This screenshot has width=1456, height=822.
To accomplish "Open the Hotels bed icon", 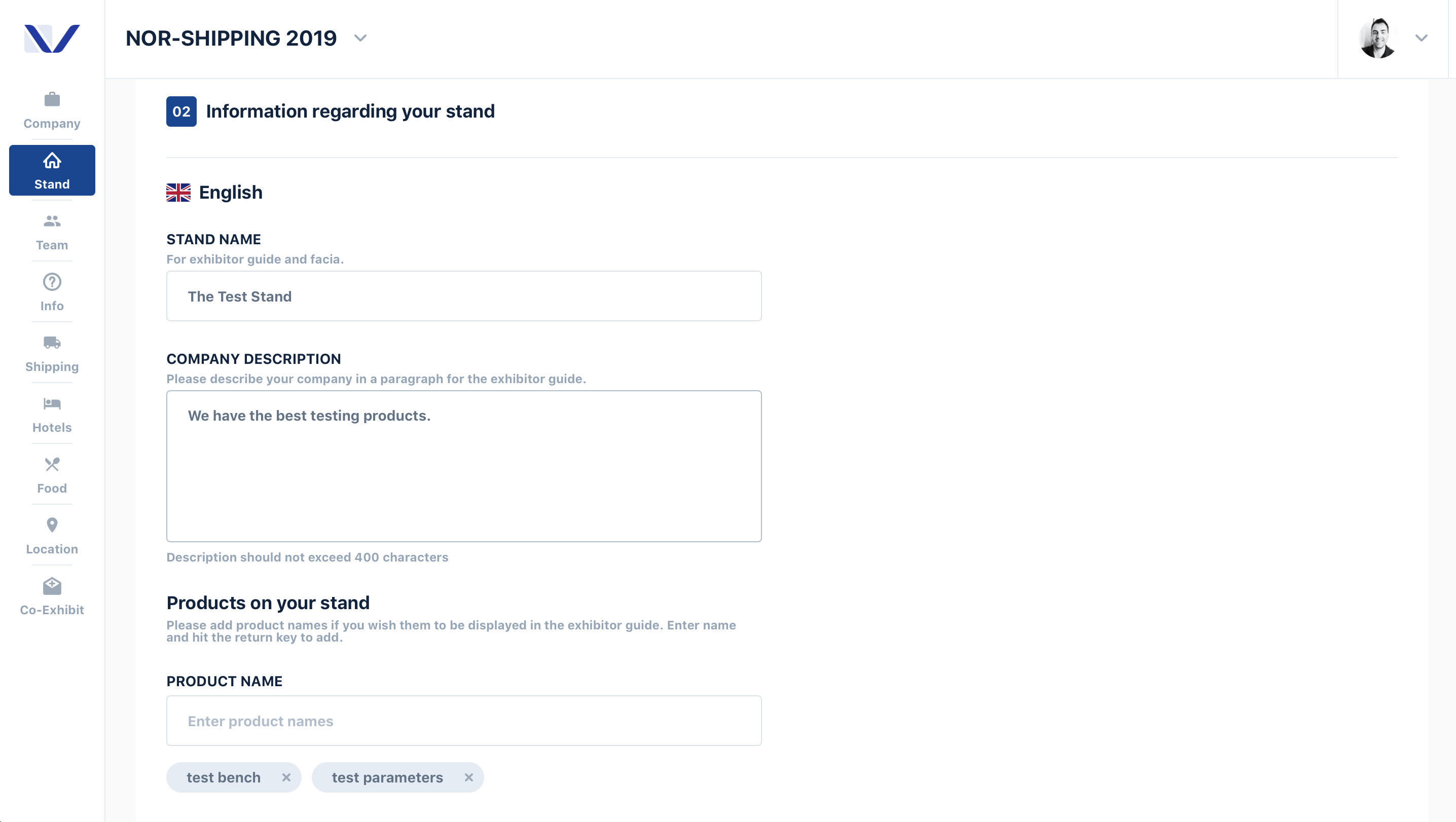I will [52, 403].
